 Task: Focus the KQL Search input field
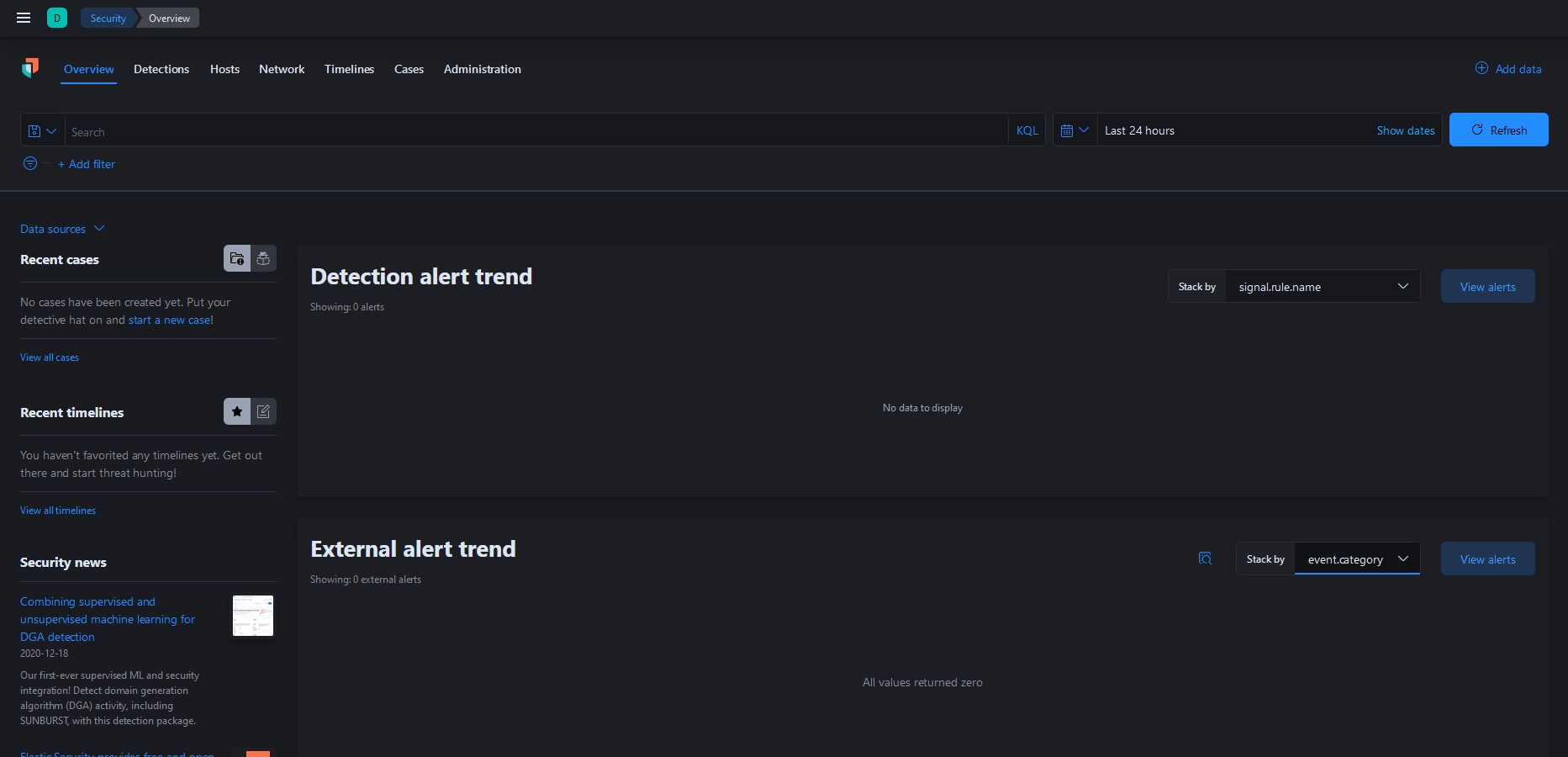coord(536,131)
